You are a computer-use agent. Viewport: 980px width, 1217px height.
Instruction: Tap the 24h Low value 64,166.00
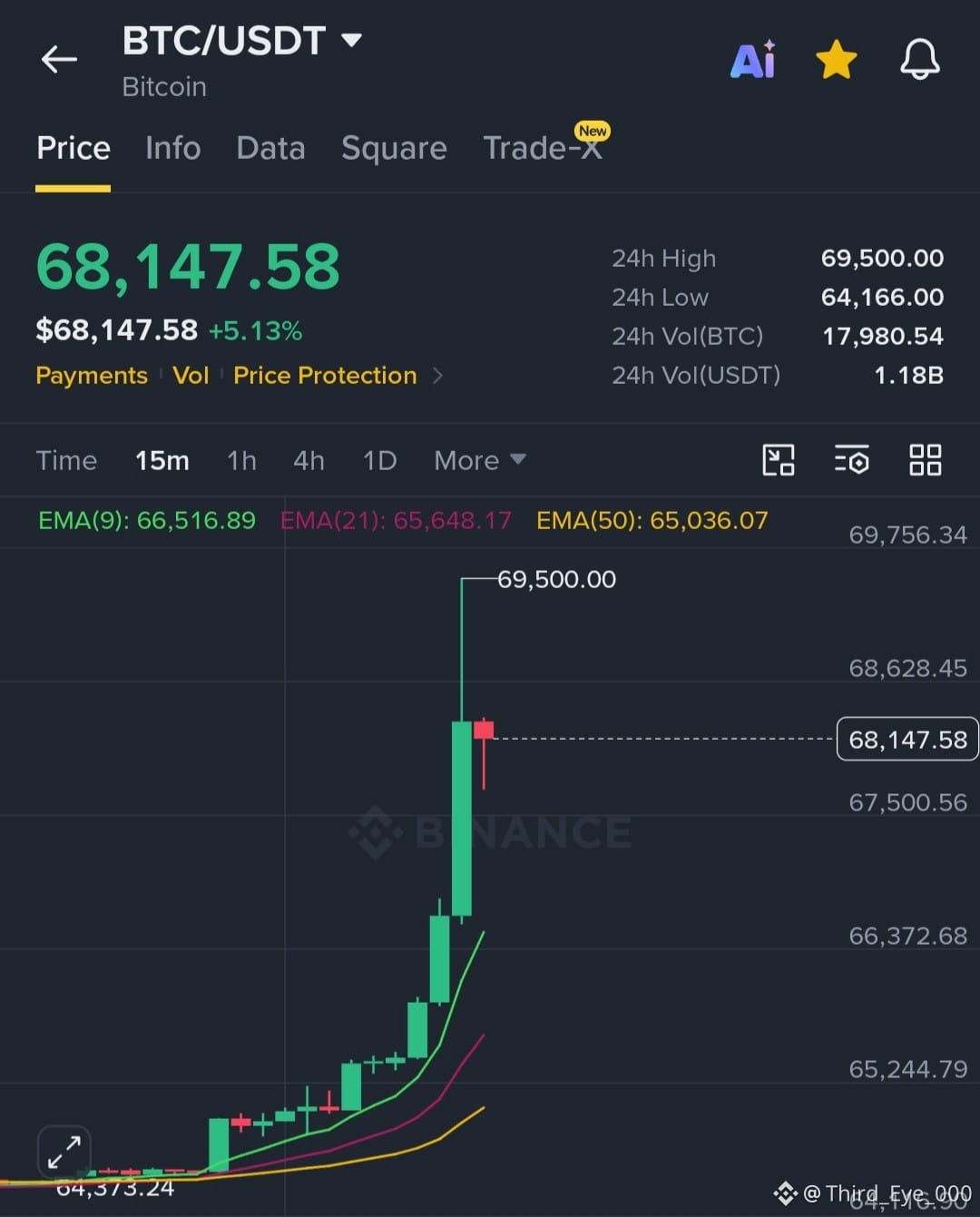click(x=882, y=298)
